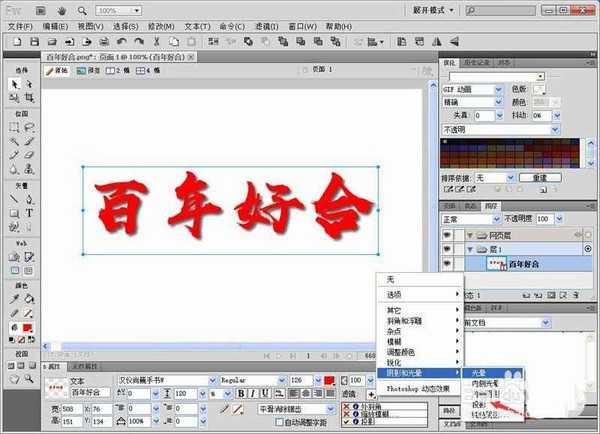Click the Hand tool icon in the top bar
This screenshot has height=434, width=600.
pos(62,10)
